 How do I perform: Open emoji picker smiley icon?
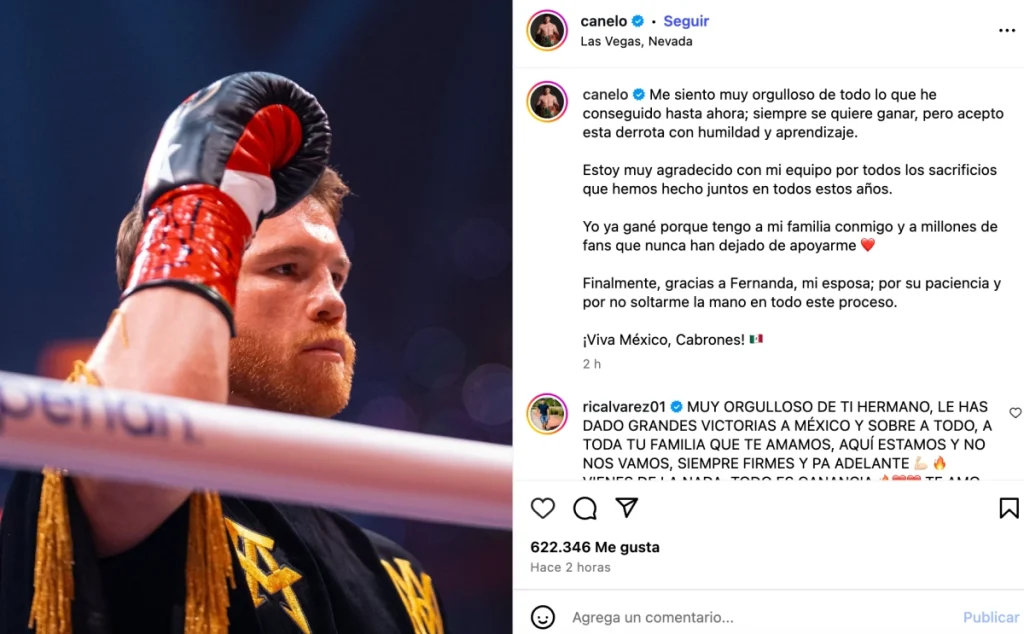pos(542,617)
